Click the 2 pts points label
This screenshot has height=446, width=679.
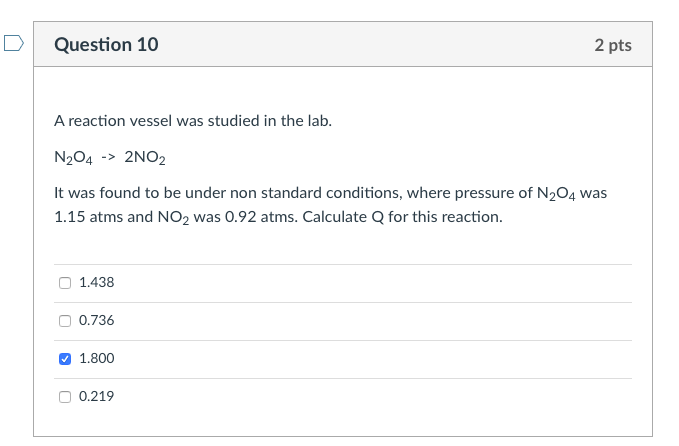(x=612, y=45)
